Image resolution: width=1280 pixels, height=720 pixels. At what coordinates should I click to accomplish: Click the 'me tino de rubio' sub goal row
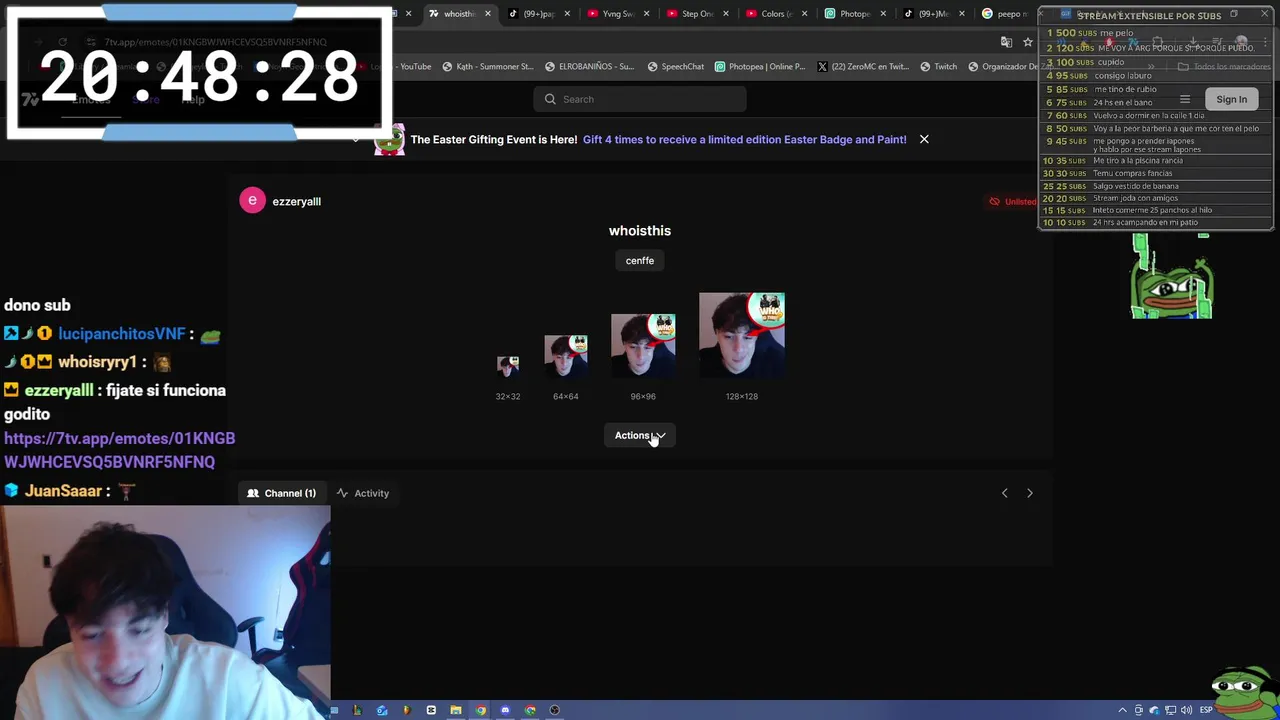1157,89
